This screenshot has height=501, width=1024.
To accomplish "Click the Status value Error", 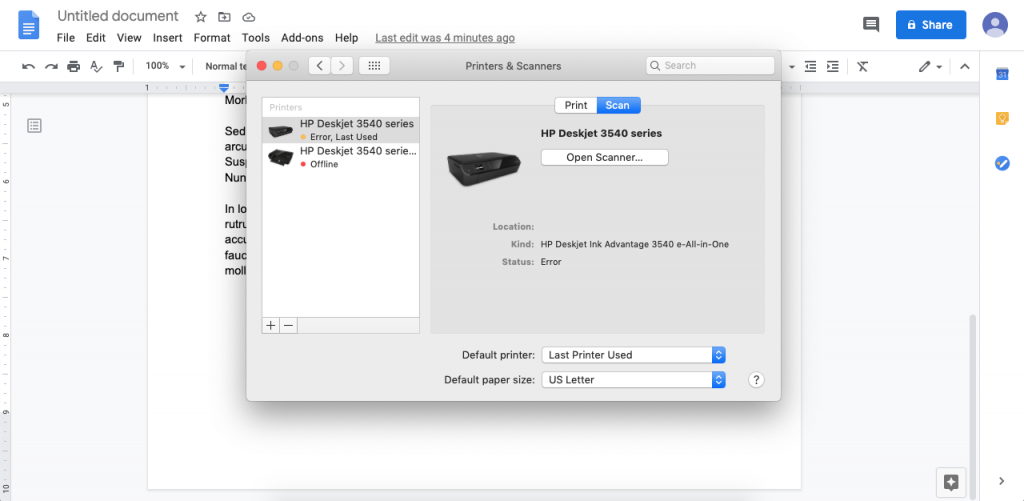I will click(551, 262).
